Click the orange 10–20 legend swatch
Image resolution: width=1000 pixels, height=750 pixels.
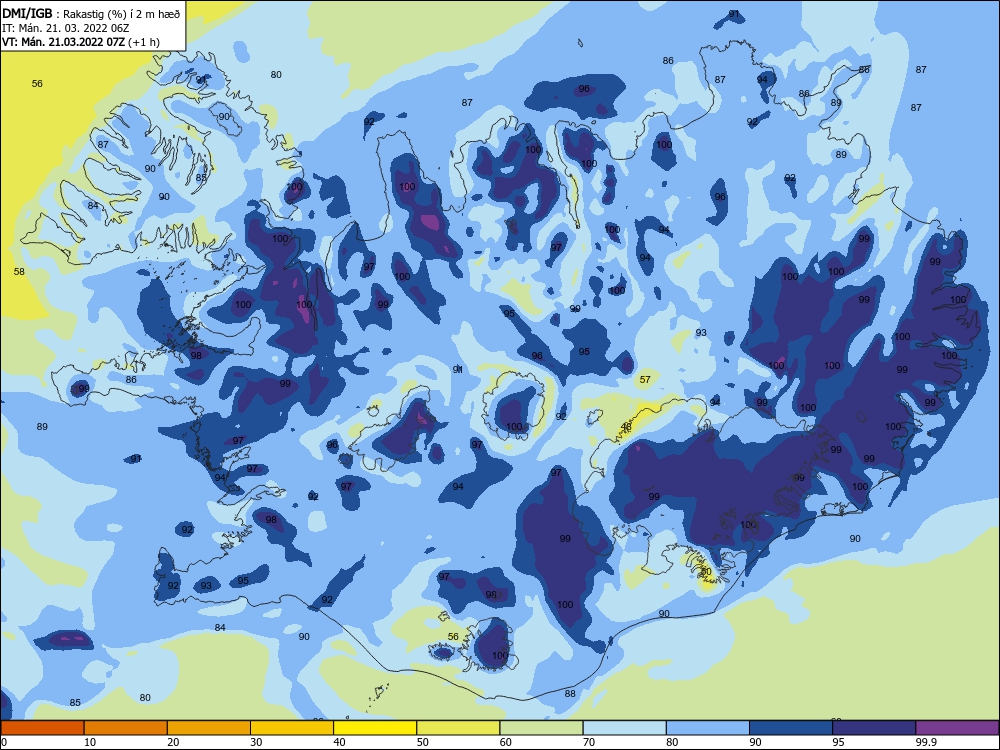pos(126,728)
